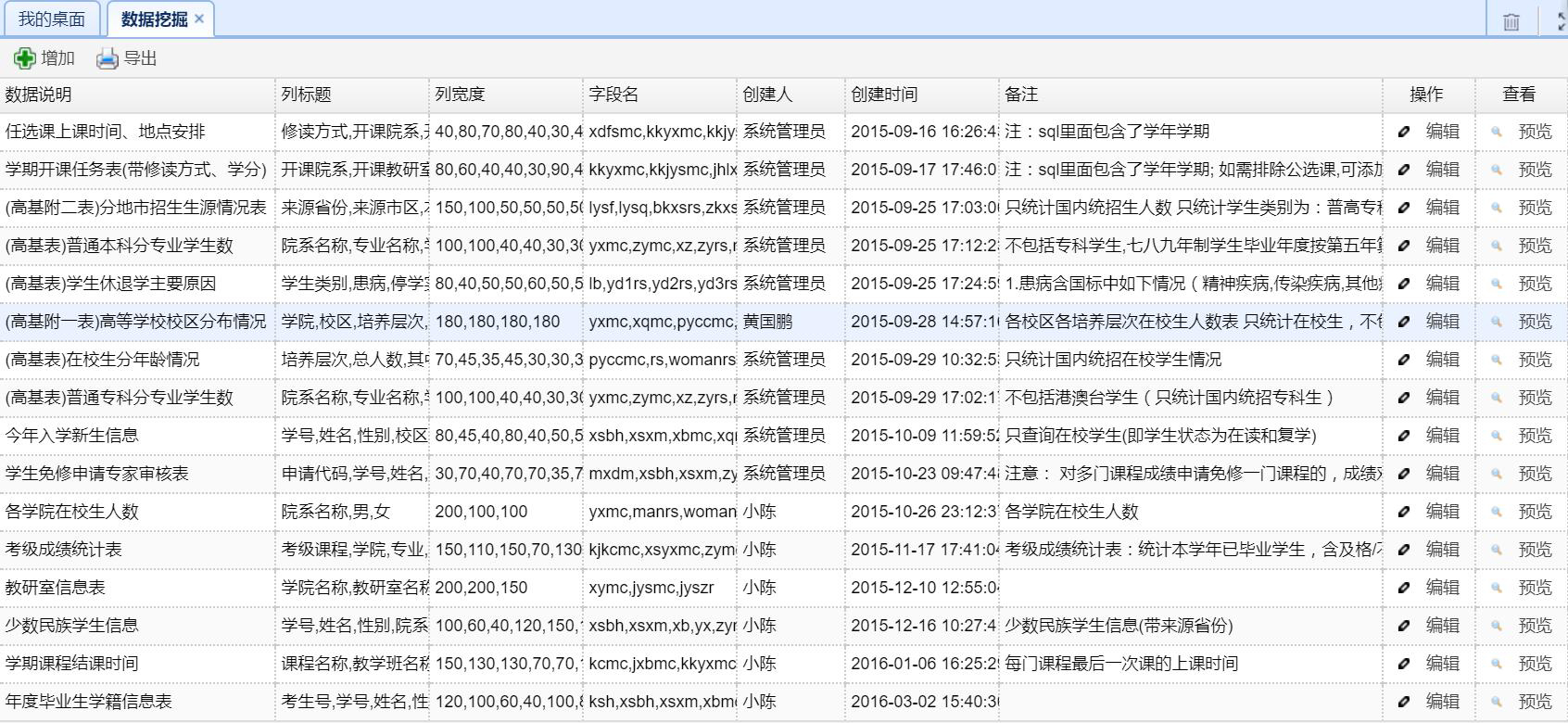1568x723 pixels.
Task: Click the trash icon in tab bar
Action: (1511, 21)
